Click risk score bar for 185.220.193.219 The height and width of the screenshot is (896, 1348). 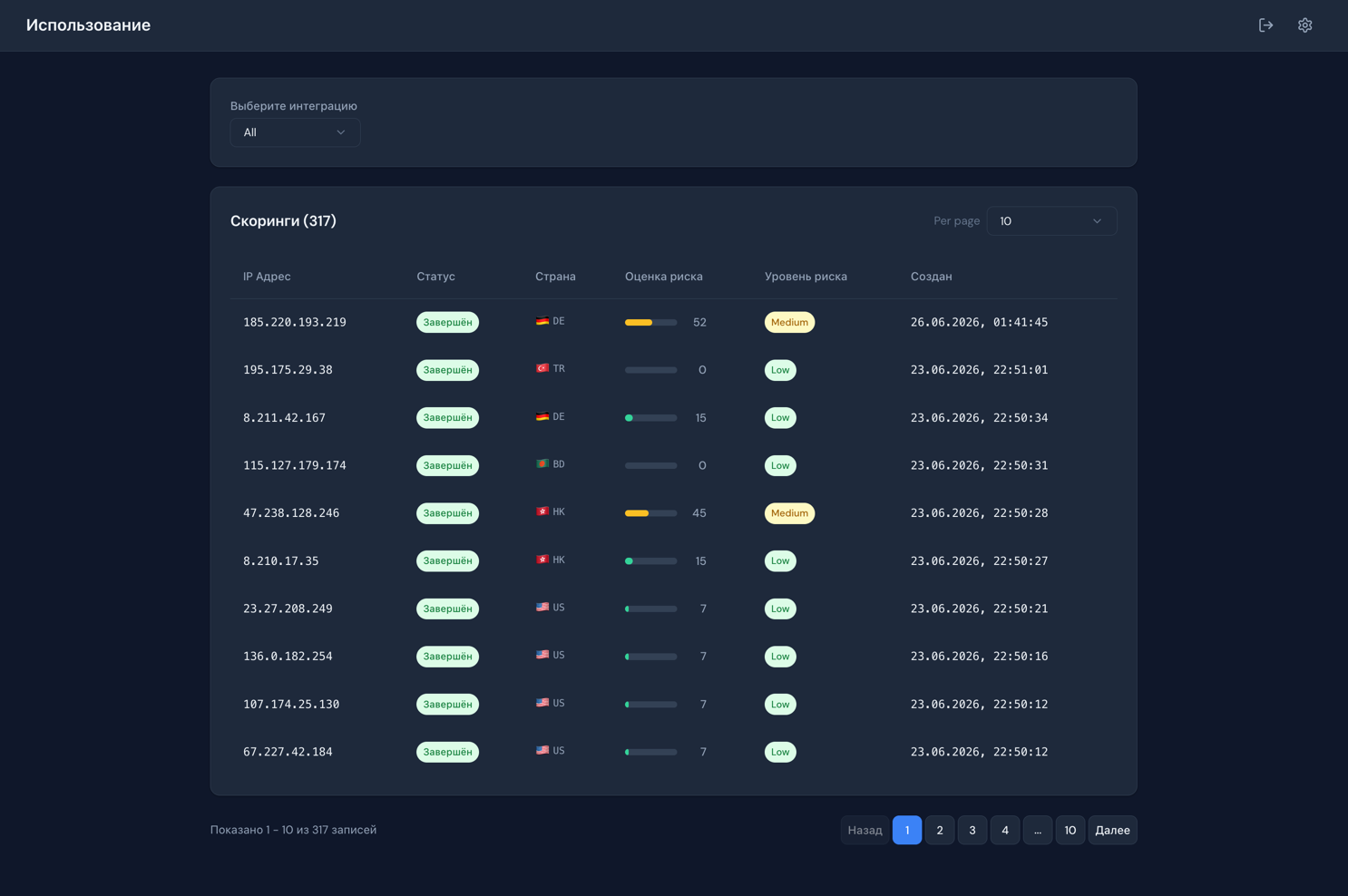point(650,322)
